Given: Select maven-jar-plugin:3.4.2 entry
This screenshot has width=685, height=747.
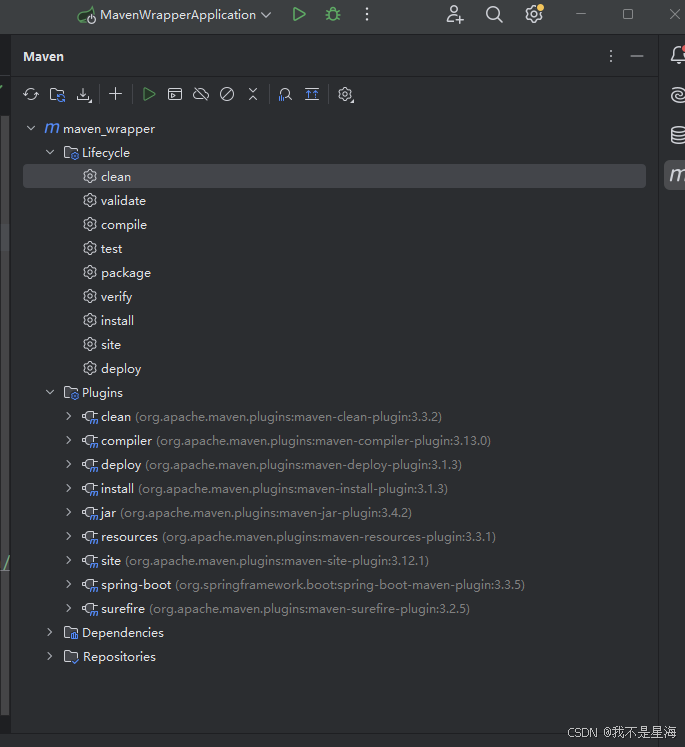Looking at the screenshot, I should (x=266, y=513).
